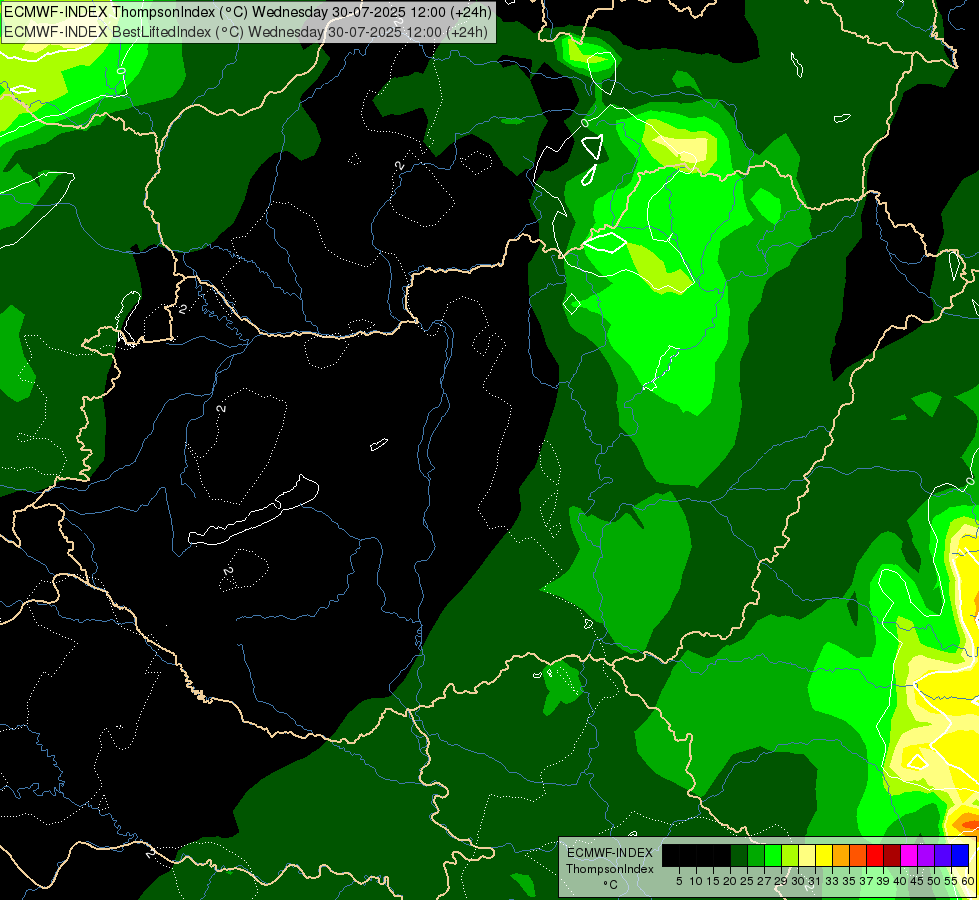The image size is (979, 900).
Task: Click the legend tick value 55
Action: coord(951,881)
